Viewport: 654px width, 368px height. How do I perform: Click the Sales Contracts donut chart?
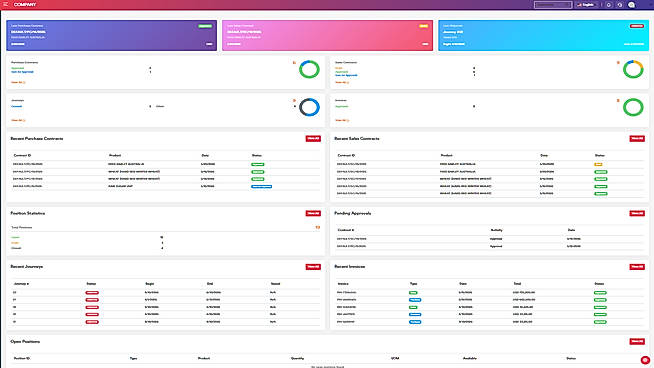pos(633,69)
